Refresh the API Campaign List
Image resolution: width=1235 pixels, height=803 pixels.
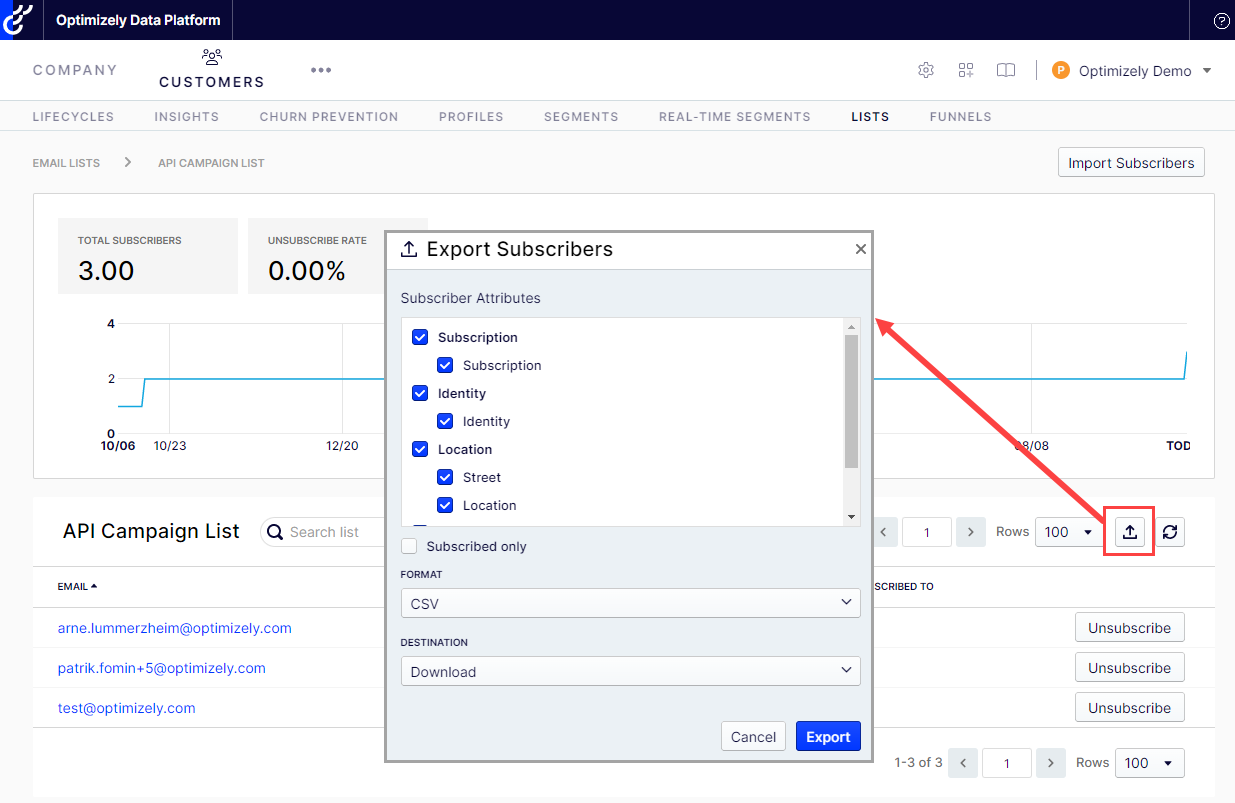click(1170, 532)
